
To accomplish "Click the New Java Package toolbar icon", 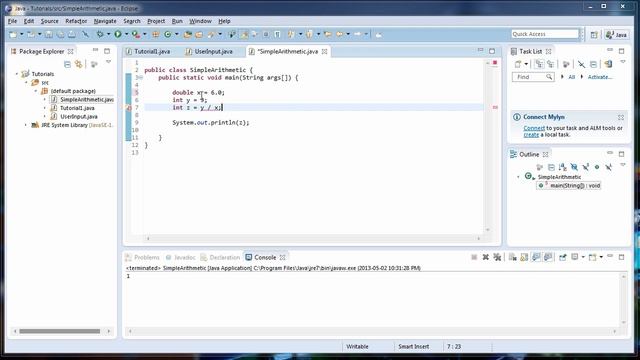I will (x=156, y=34).
